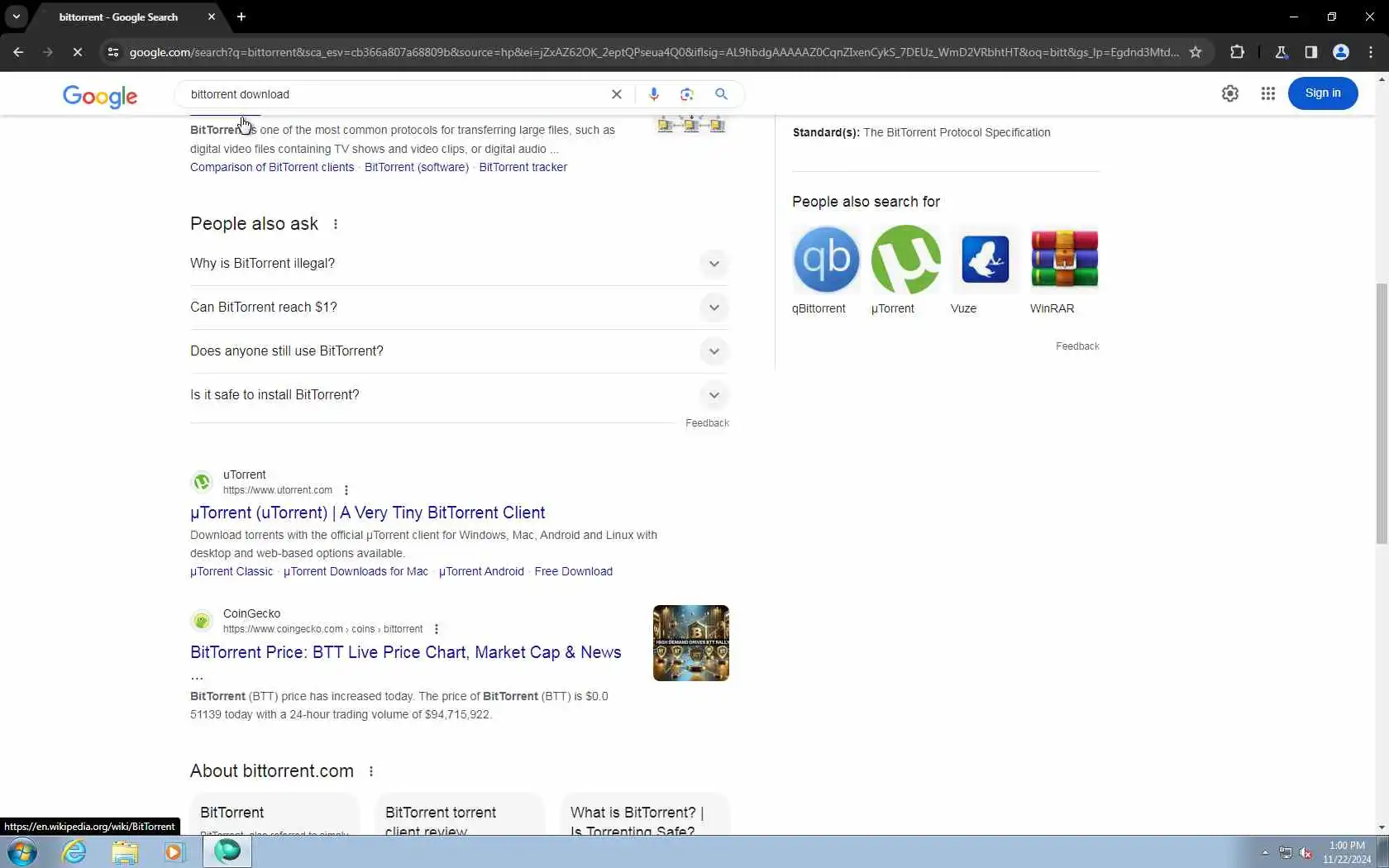Expand 'Can BitTorrent reach $1?' question

point(460,308)
